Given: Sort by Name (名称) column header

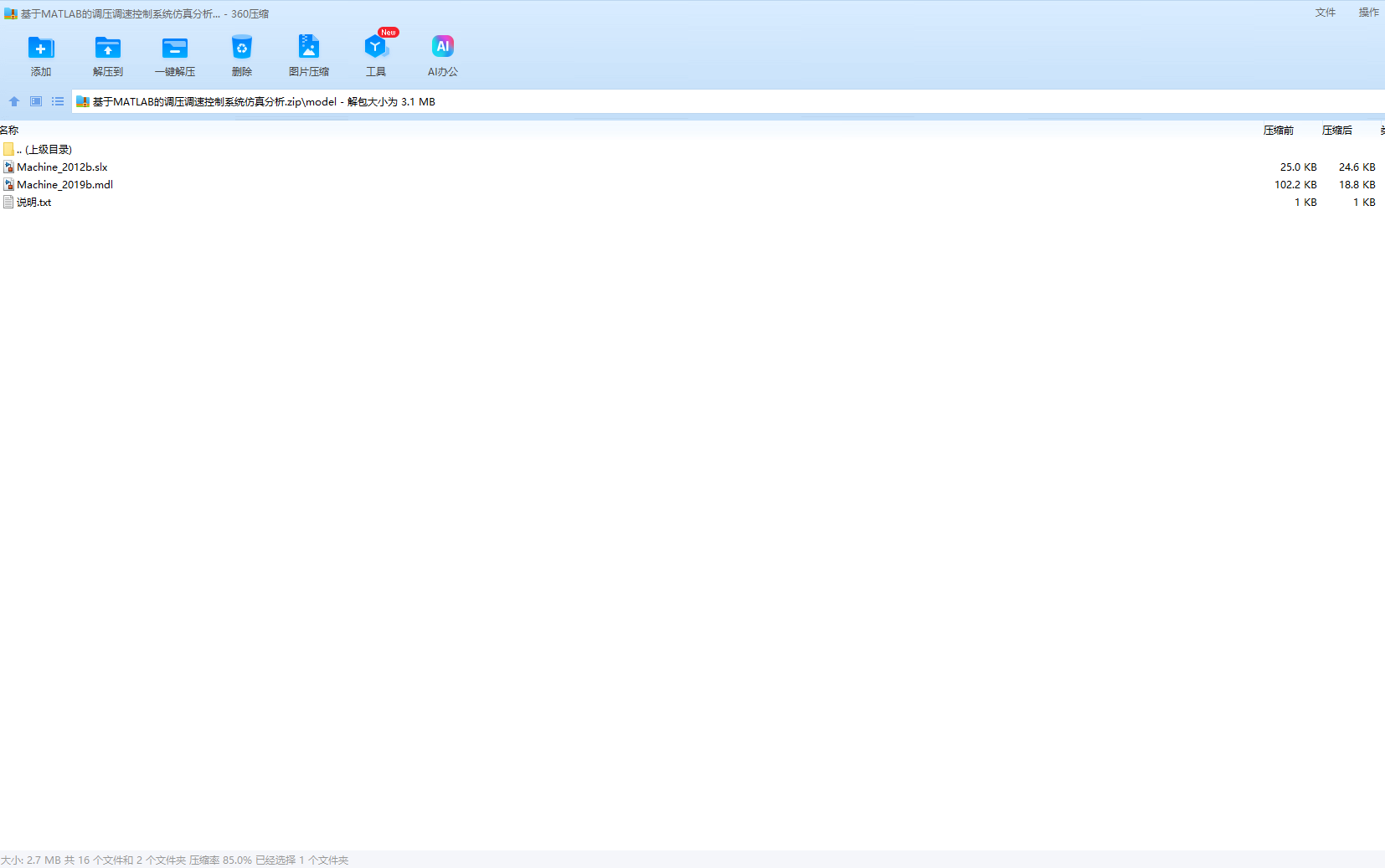Looking at the screenshot, I should pos(9,131).
